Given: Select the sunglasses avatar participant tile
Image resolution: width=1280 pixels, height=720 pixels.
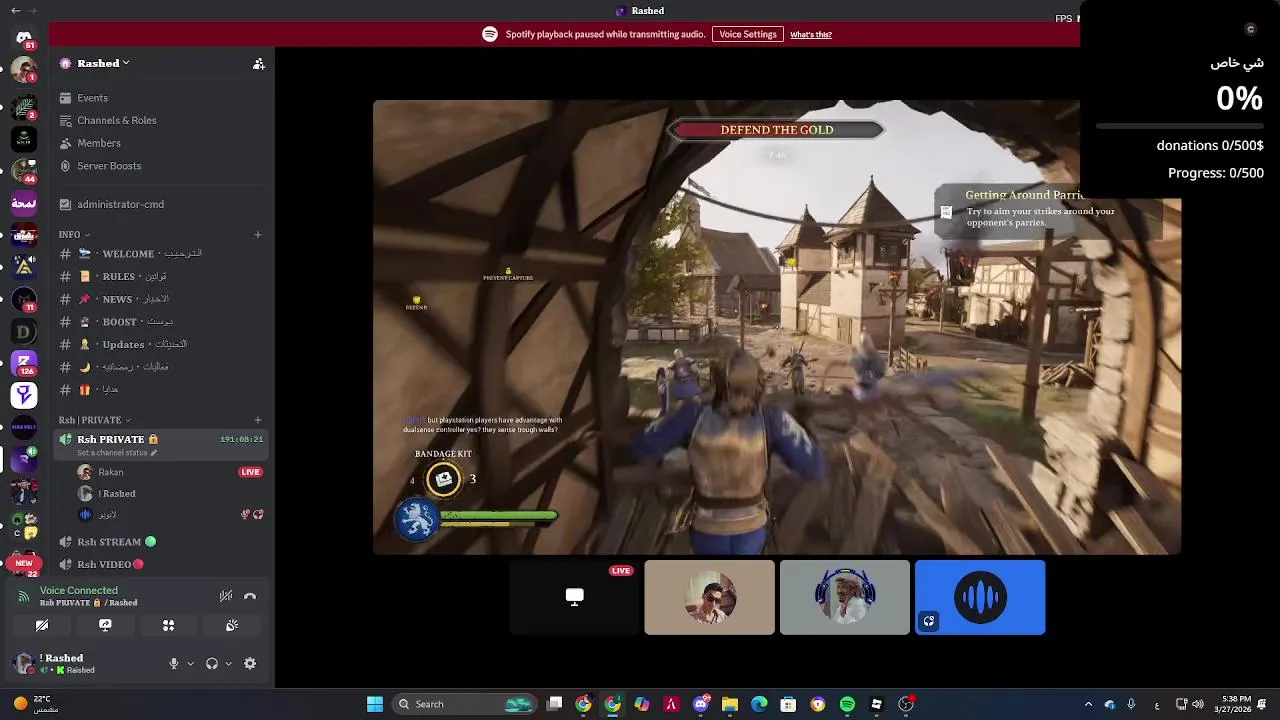Looking at the screenshot, I should tap(710, 597).
